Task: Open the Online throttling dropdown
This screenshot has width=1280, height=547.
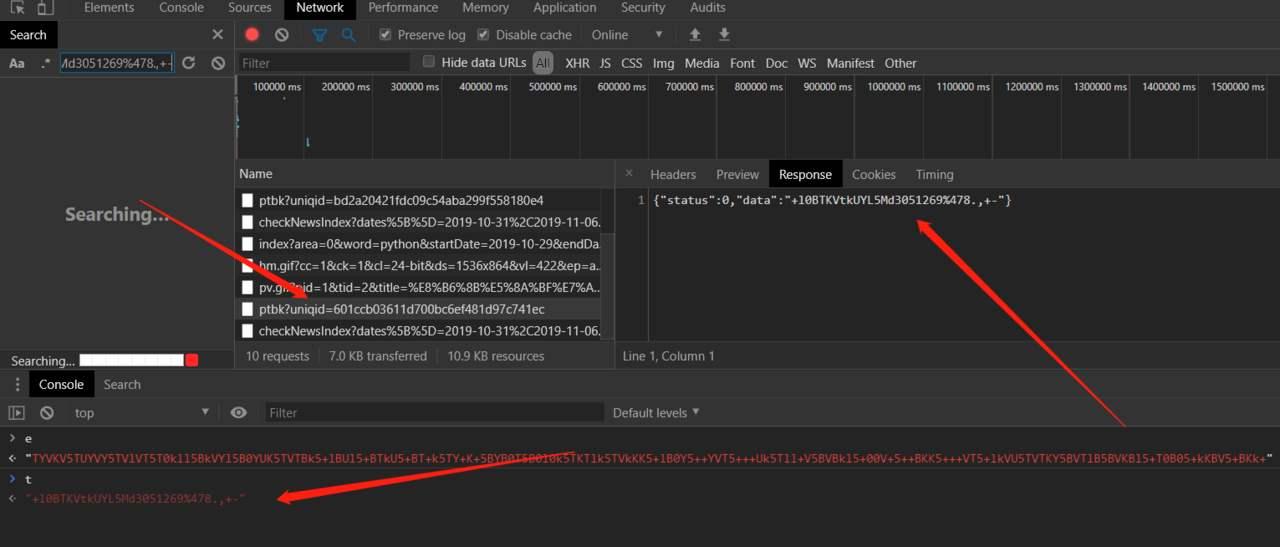Action: 627,34
